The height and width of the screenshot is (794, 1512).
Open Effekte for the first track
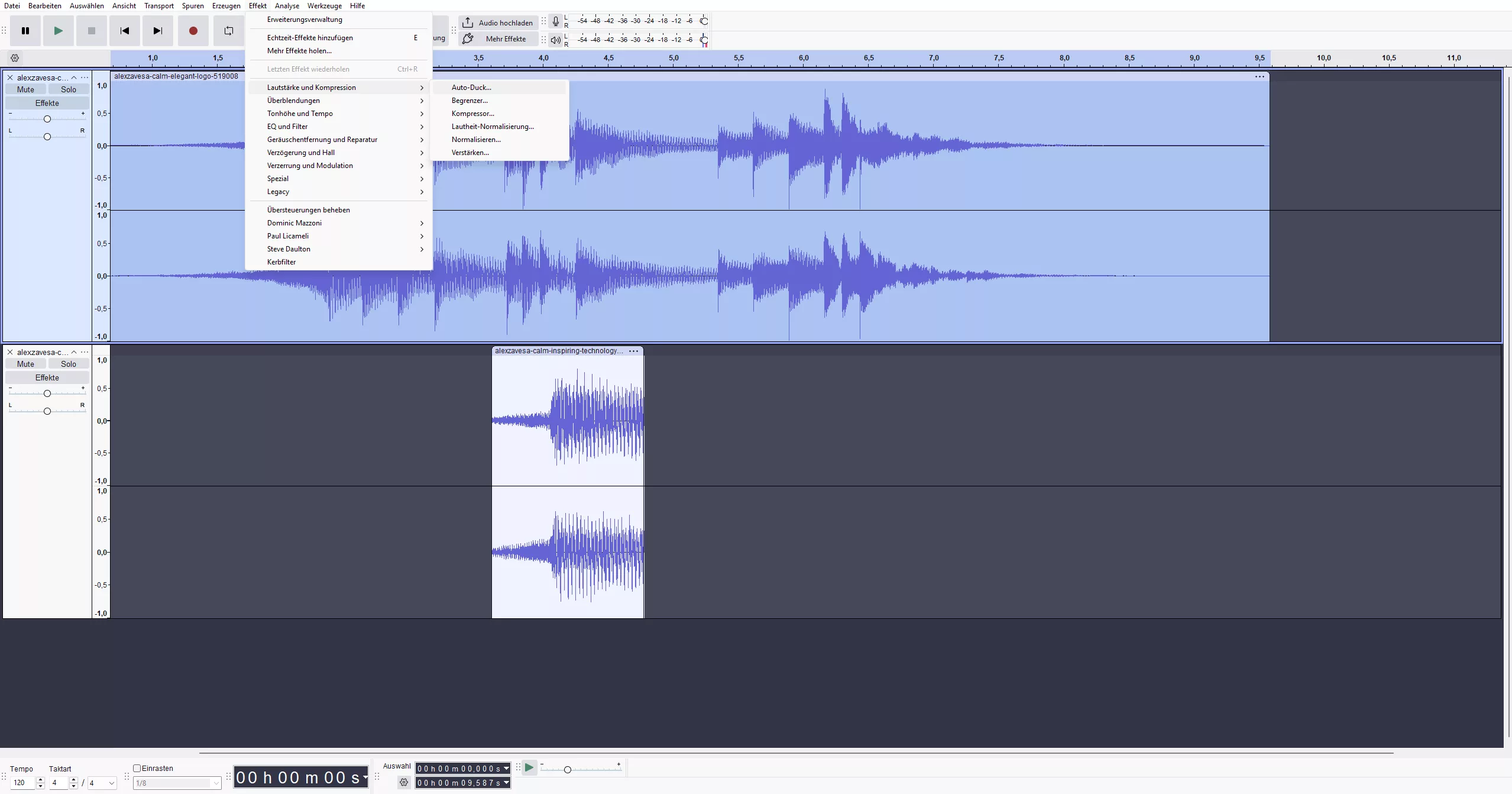click(47, 103)
